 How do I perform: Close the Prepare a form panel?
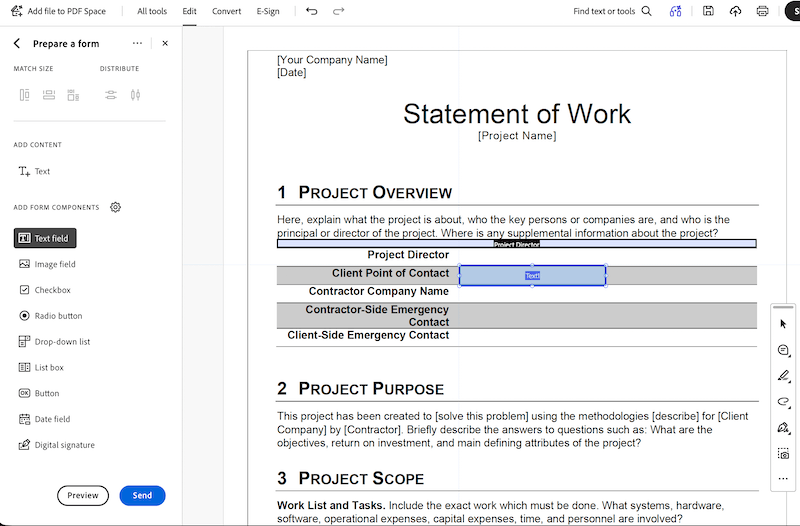pyautogui.click(x=165, y=43)
